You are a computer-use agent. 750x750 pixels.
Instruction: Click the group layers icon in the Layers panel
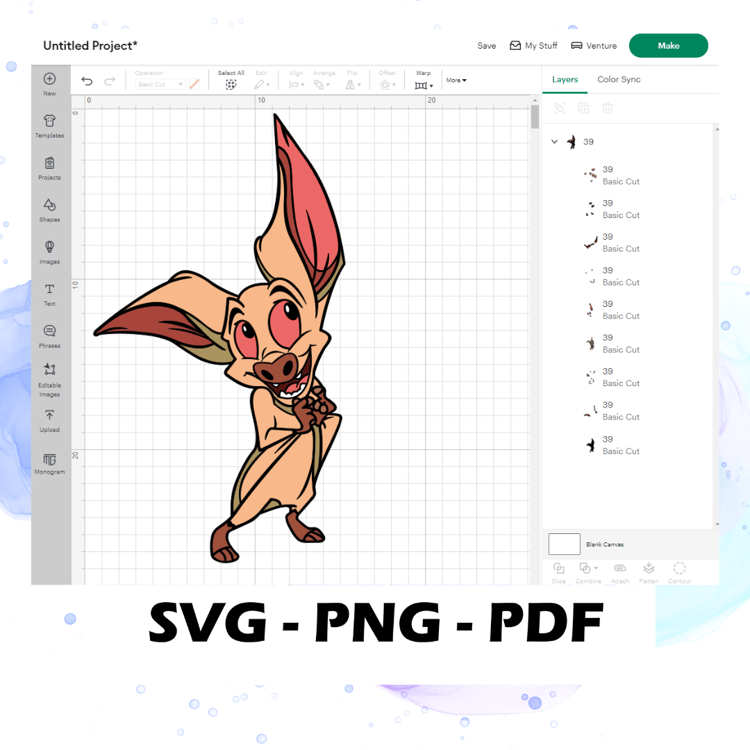(559, 108)
